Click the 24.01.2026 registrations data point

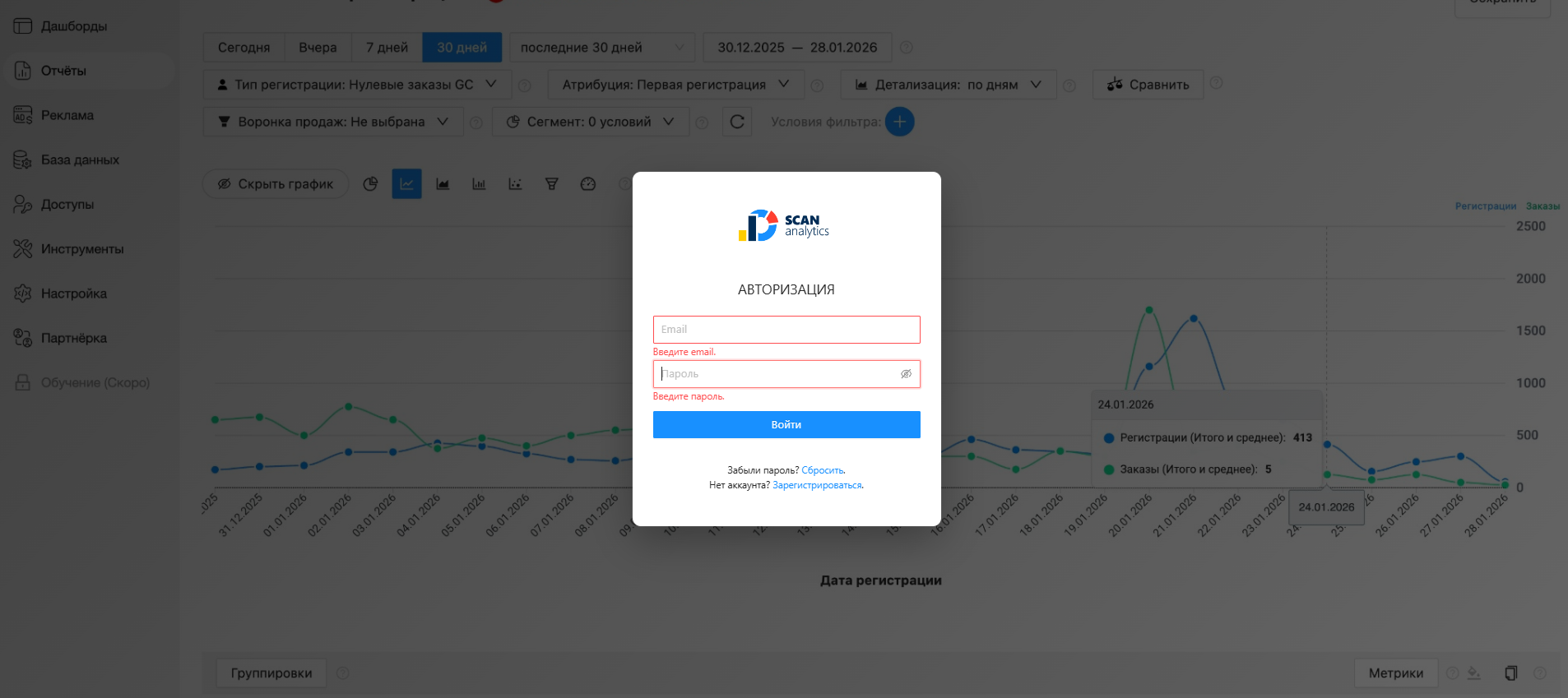[1327, 444]
